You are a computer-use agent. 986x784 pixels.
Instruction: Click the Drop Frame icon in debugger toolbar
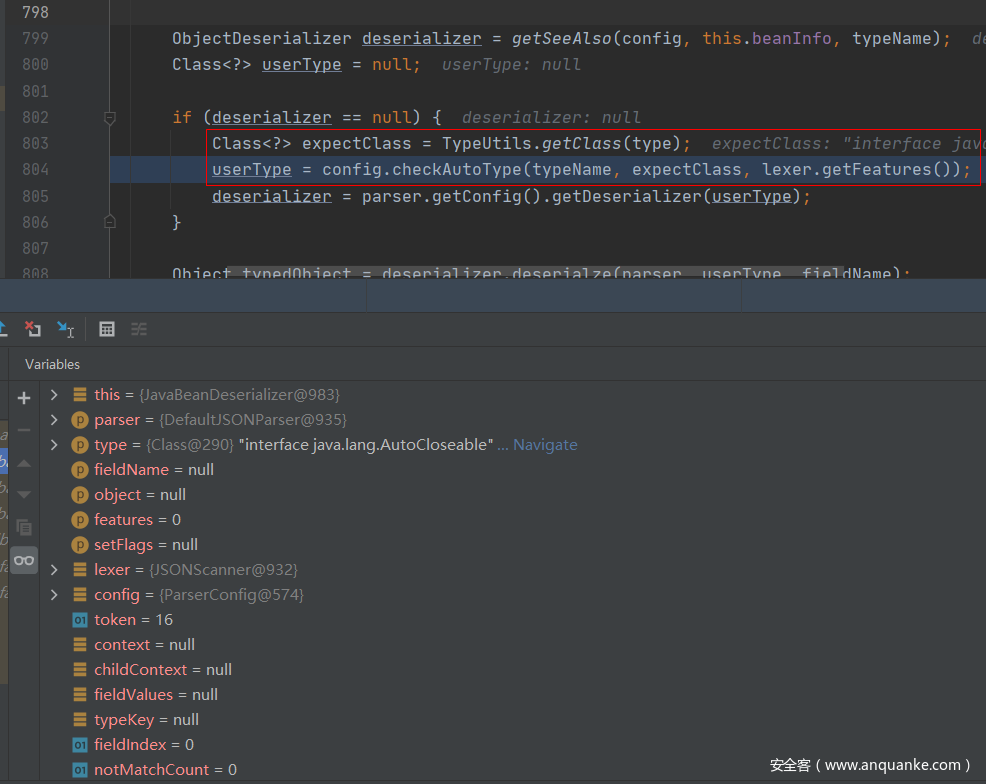point(33,329)
